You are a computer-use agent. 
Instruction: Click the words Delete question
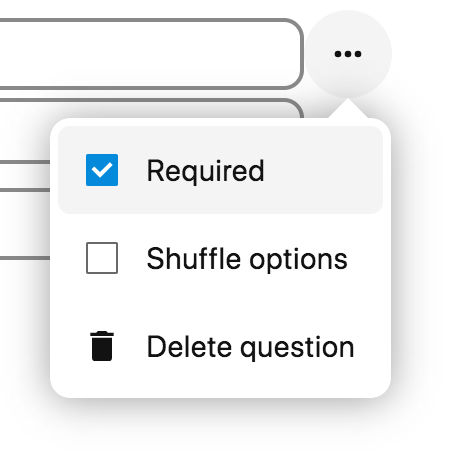point(250,347)
